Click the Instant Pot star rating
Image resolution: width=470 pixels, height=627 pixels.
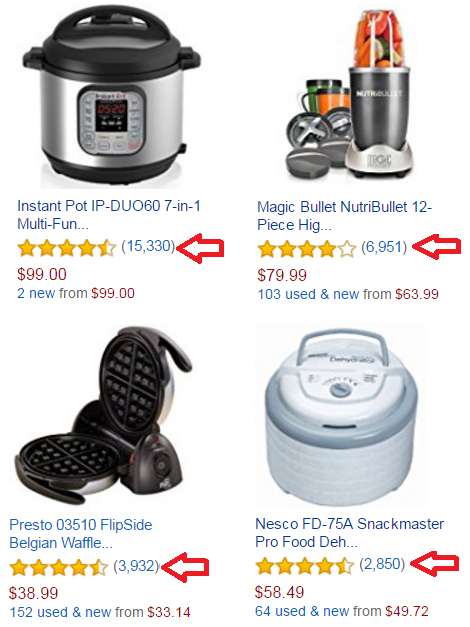coord(67,248)
